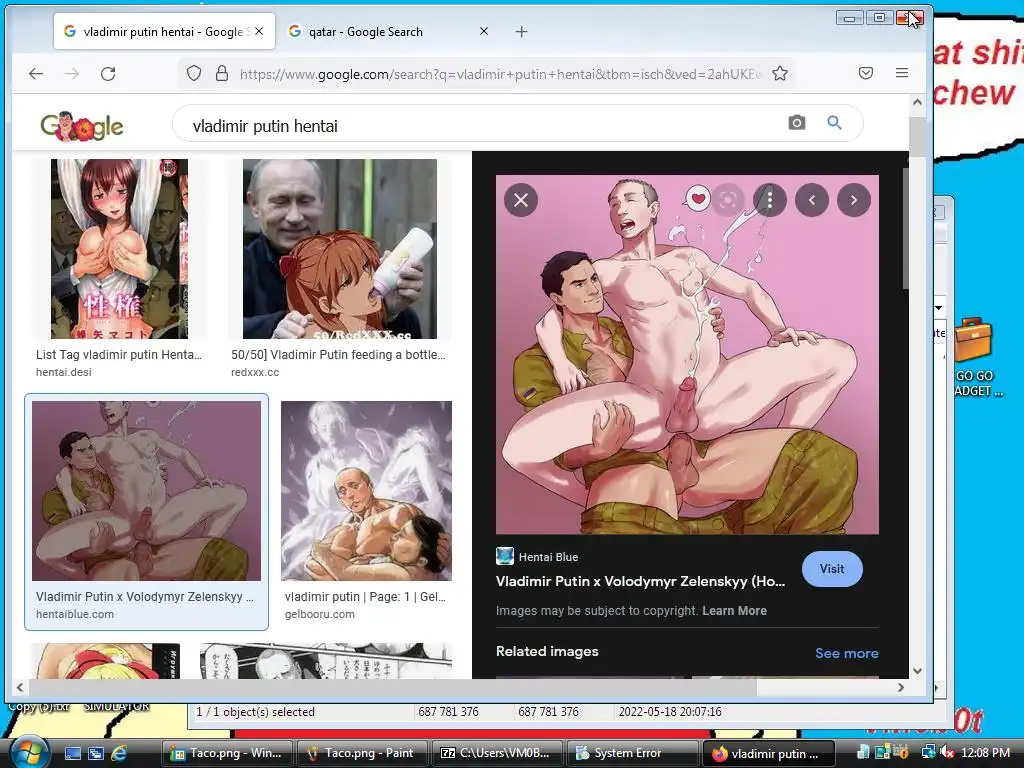Click Switch between windows quick launch icon
This screenshot has height=768, width=1024.
(x=95, y=753)
